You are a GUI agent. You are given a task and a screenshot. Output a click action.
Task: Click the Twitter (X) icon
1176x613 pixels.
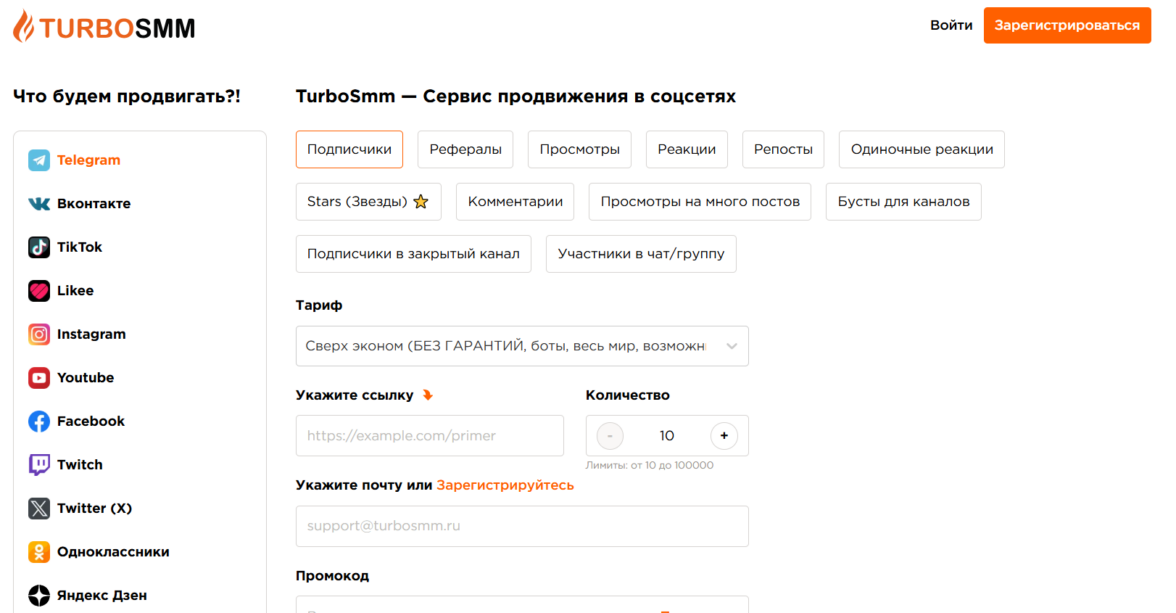39,508
